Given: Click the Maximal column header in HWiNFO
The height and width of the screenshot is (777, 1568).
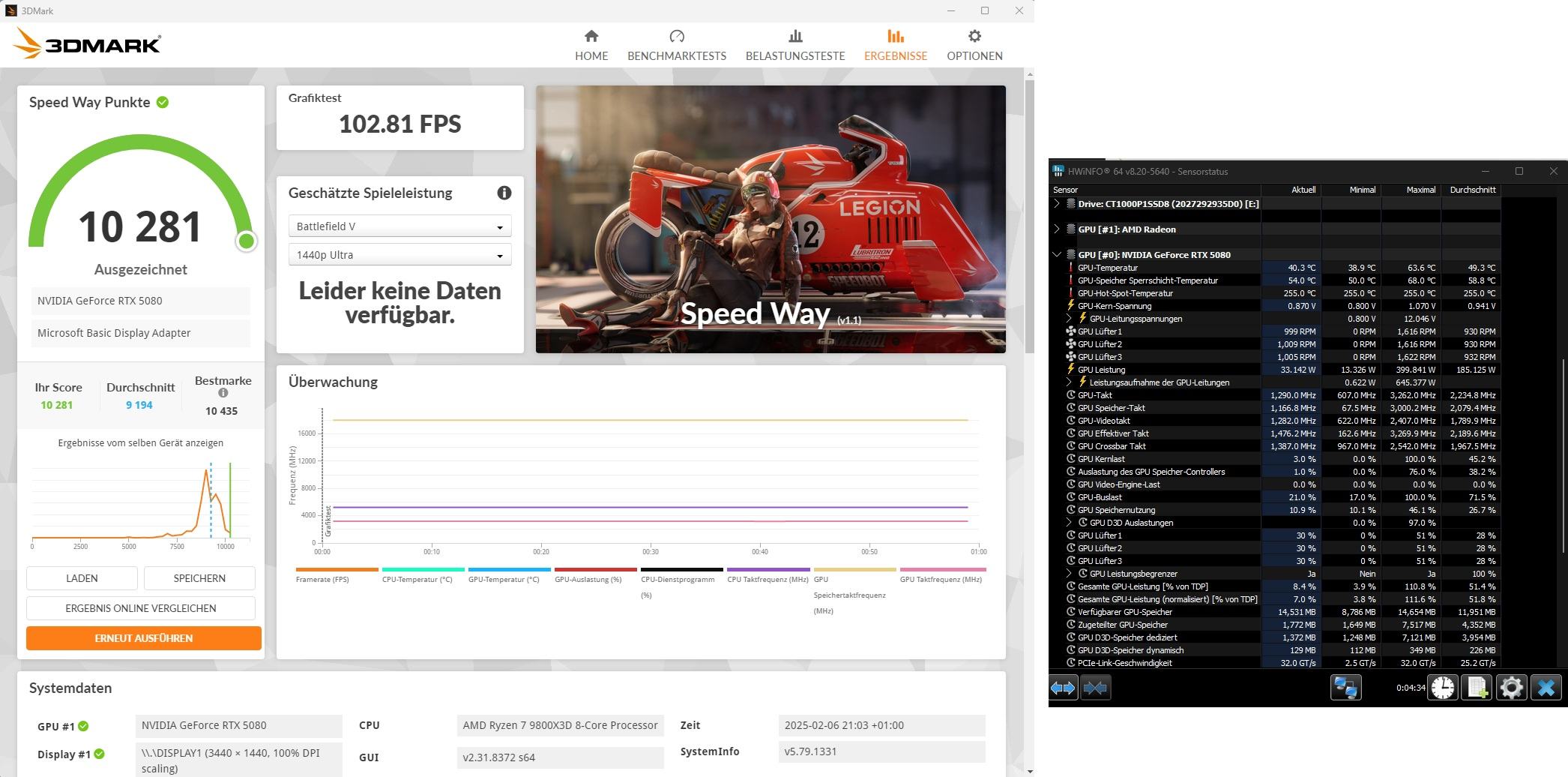Looking at the screenshot, I should (x=1411, y=190).
